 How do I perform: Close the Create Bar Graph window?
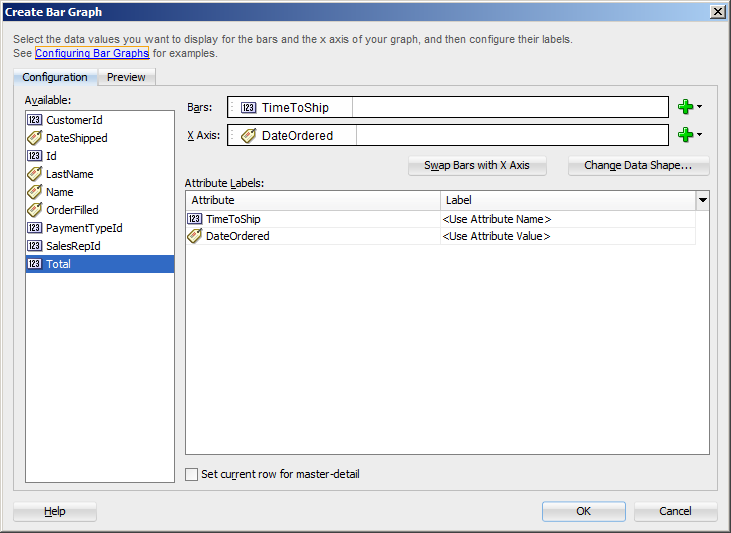click(x=717, y=12)
